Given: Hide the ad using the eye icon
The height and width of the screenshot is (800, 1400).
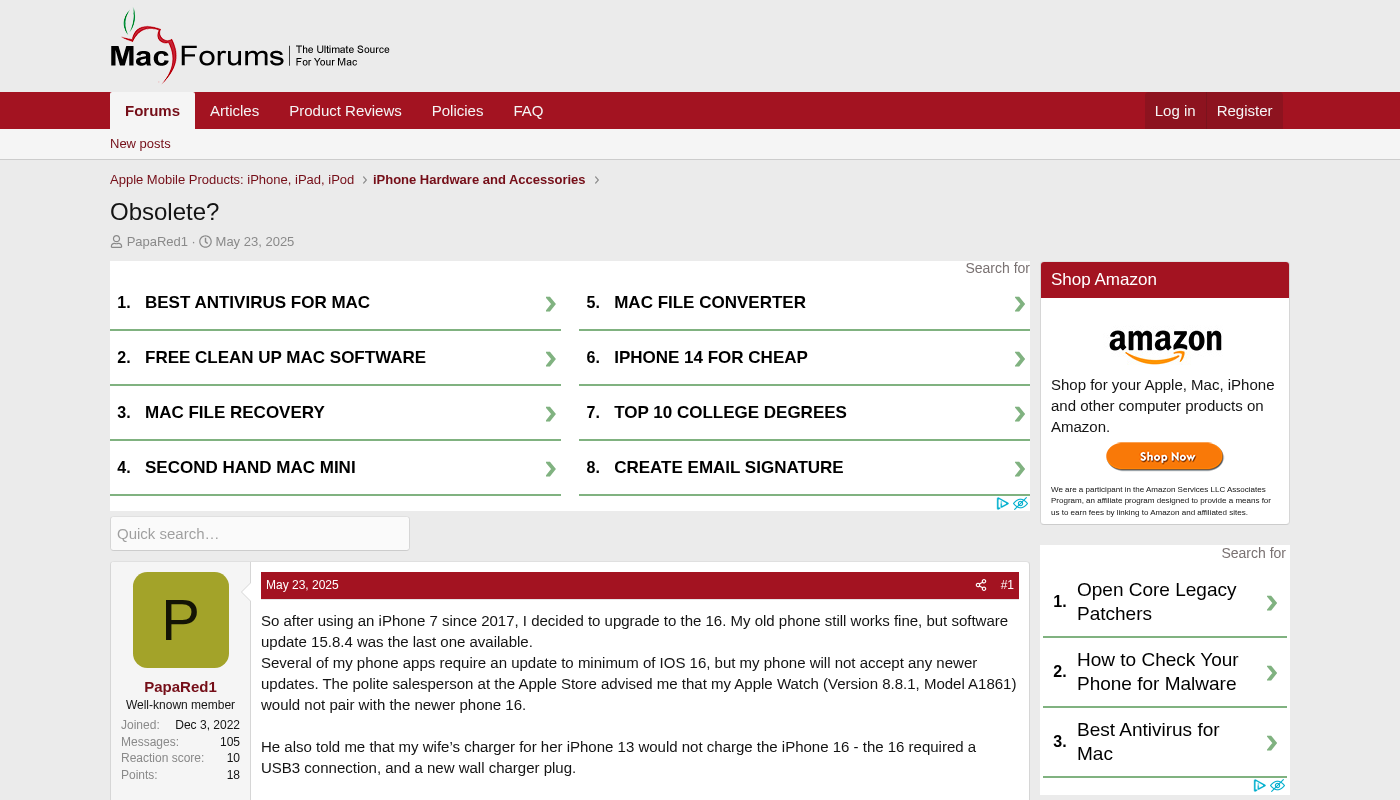Looking at the screenshot, I should (1020, 504).
